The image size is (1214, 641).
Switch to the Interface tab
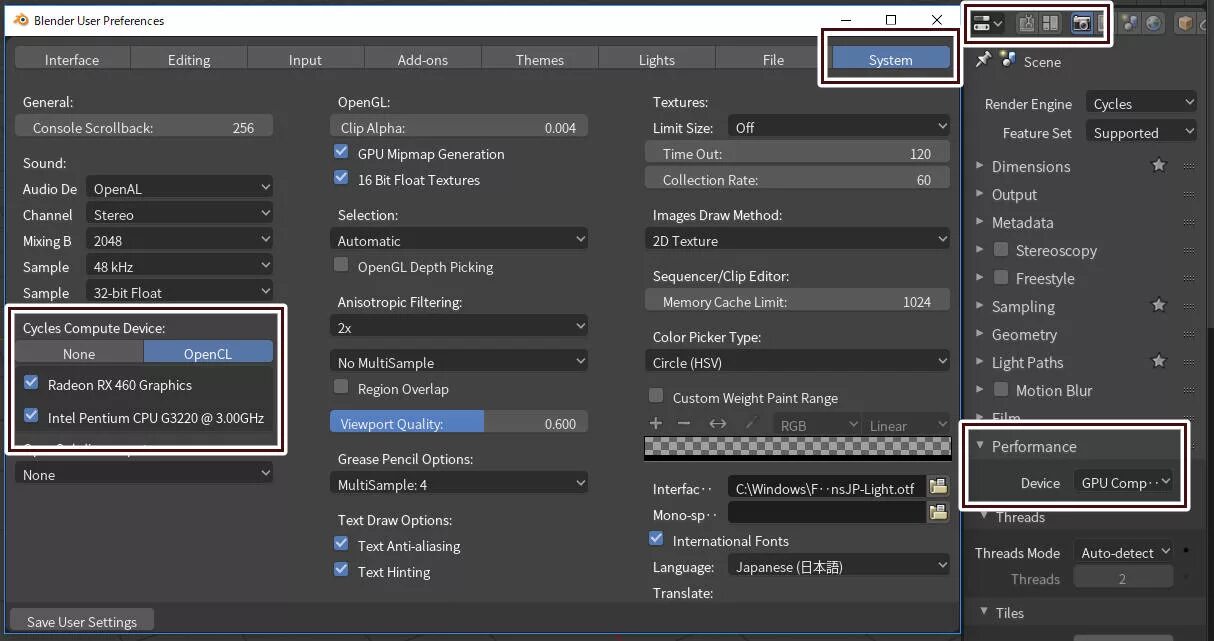72,59
